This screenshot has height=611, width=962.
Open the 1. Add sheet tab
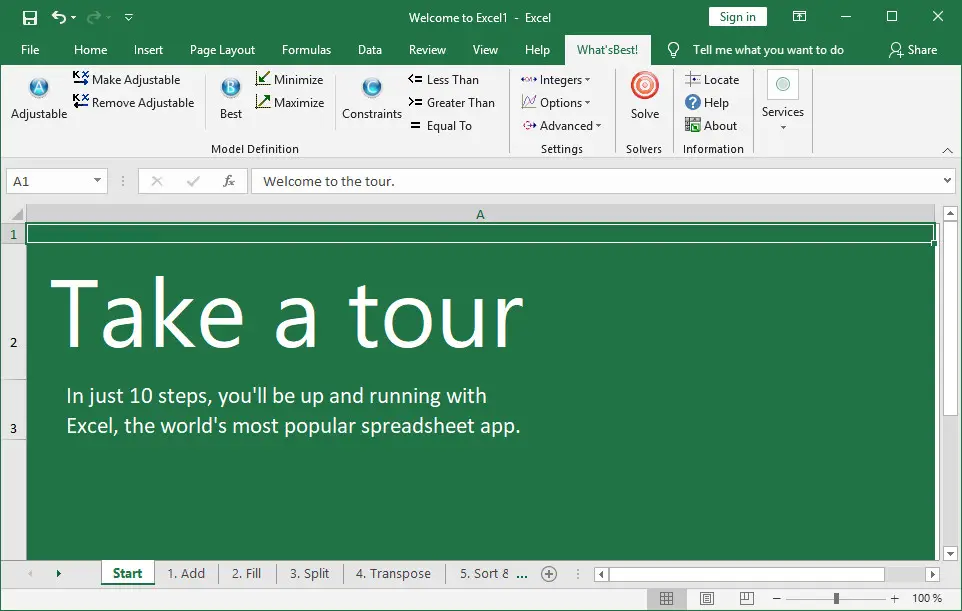pos(186,574)
